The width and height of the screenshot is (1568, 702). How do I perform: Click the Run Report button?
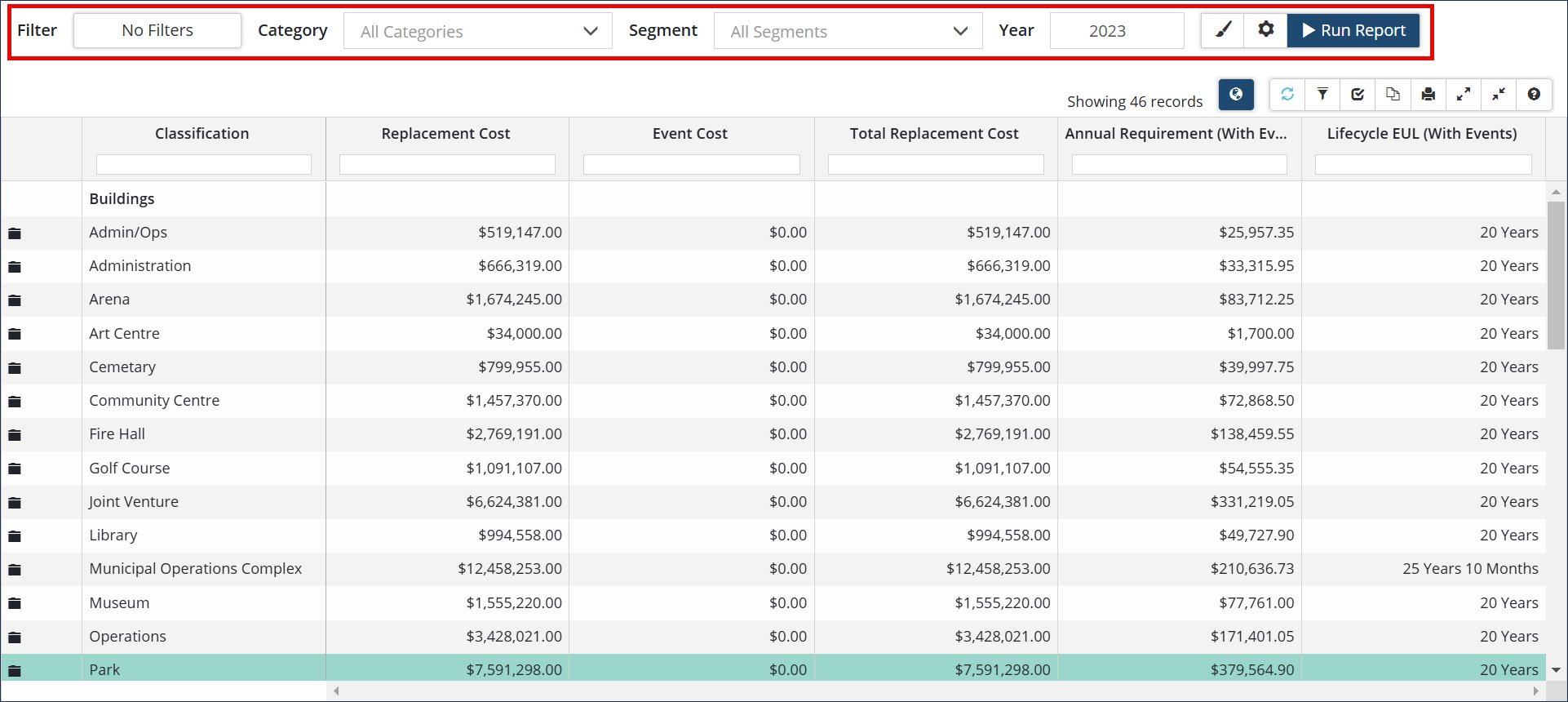[x=1353, y=30]
